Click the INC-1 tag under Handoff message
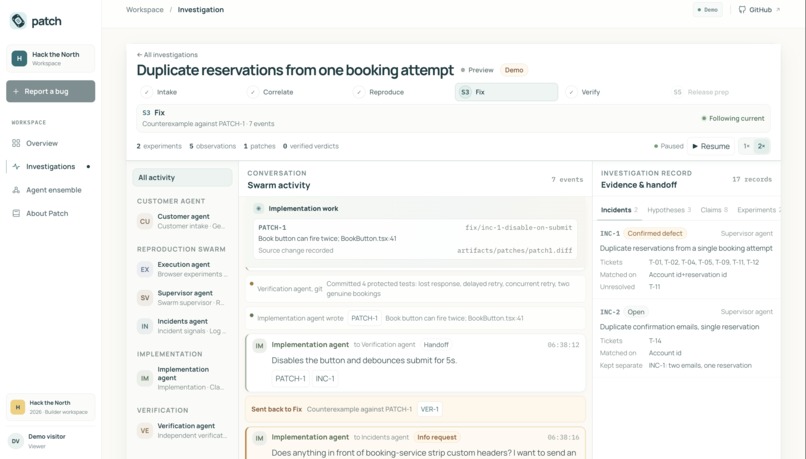This screenshot has width=806, height=459. [x=325, y=378]
